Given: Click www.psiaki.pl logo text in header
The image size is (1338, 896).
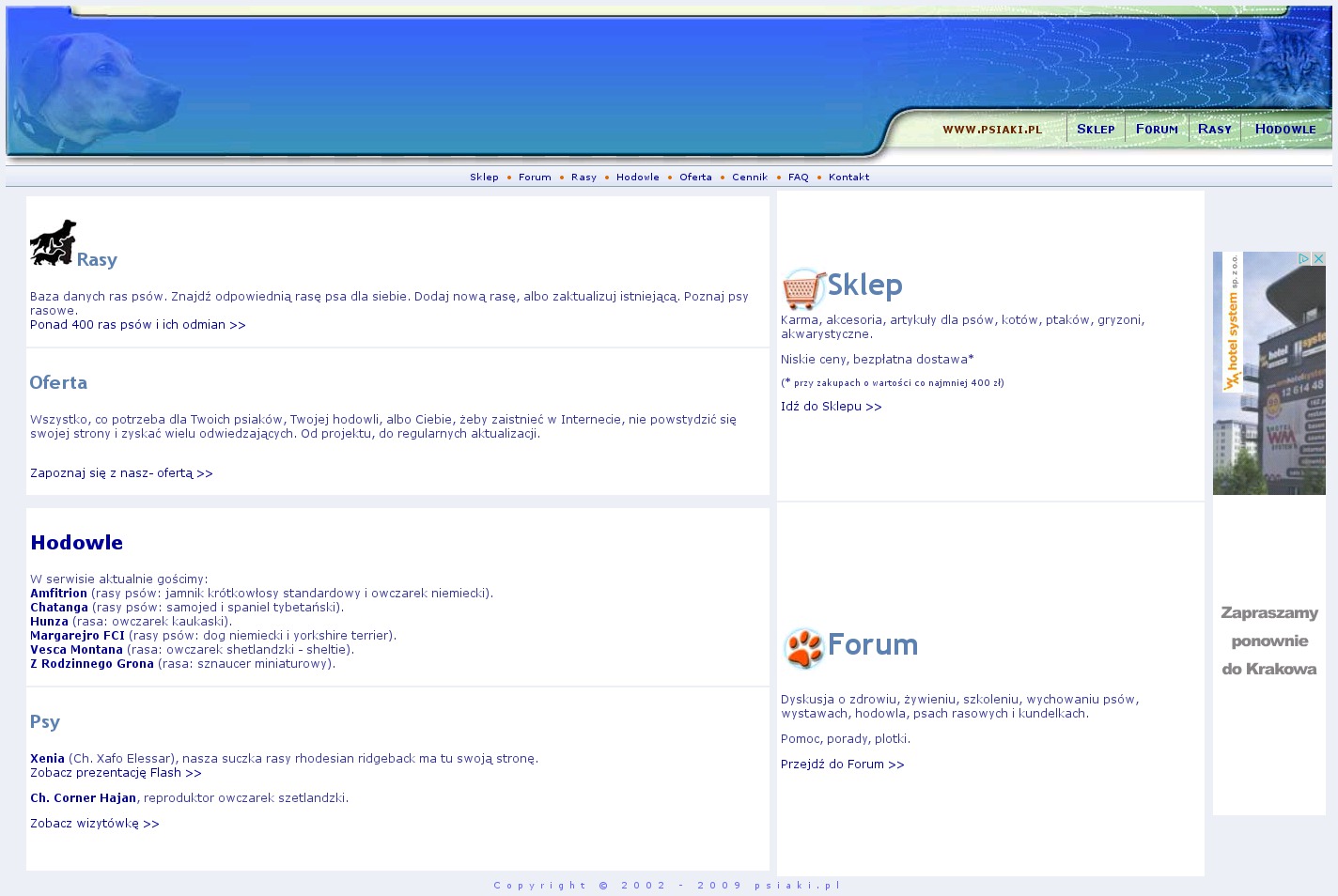Looking at the screenshot, I should [992, 130].
